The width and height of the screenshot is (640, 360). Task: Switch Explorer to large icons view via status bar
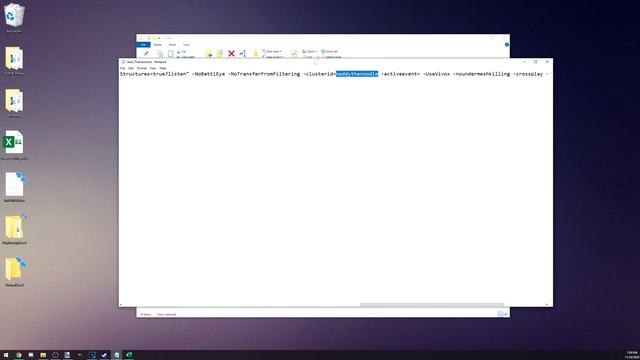coord(506,314)
